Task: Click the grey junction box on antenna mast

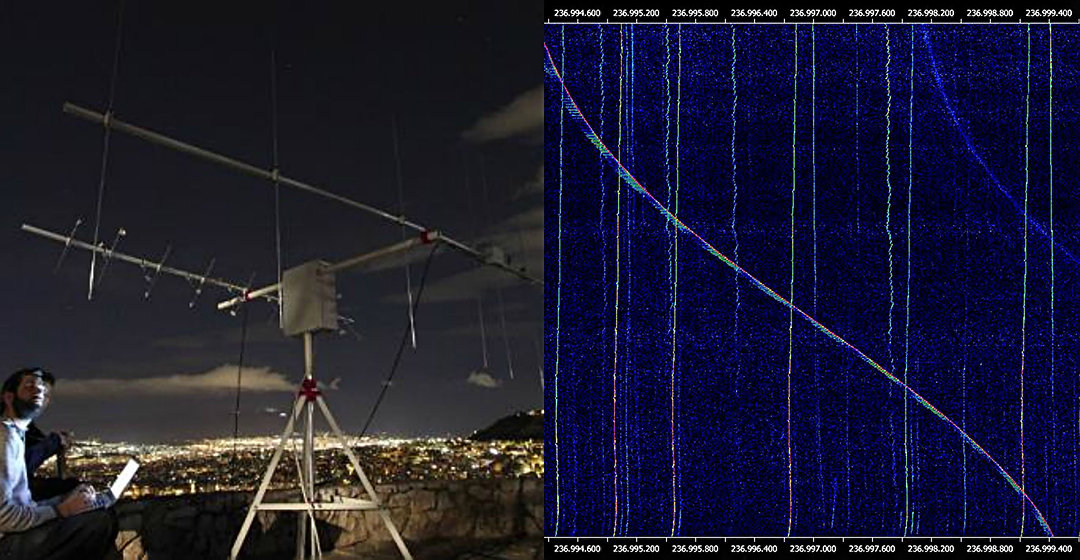Action: pos(309,298)
